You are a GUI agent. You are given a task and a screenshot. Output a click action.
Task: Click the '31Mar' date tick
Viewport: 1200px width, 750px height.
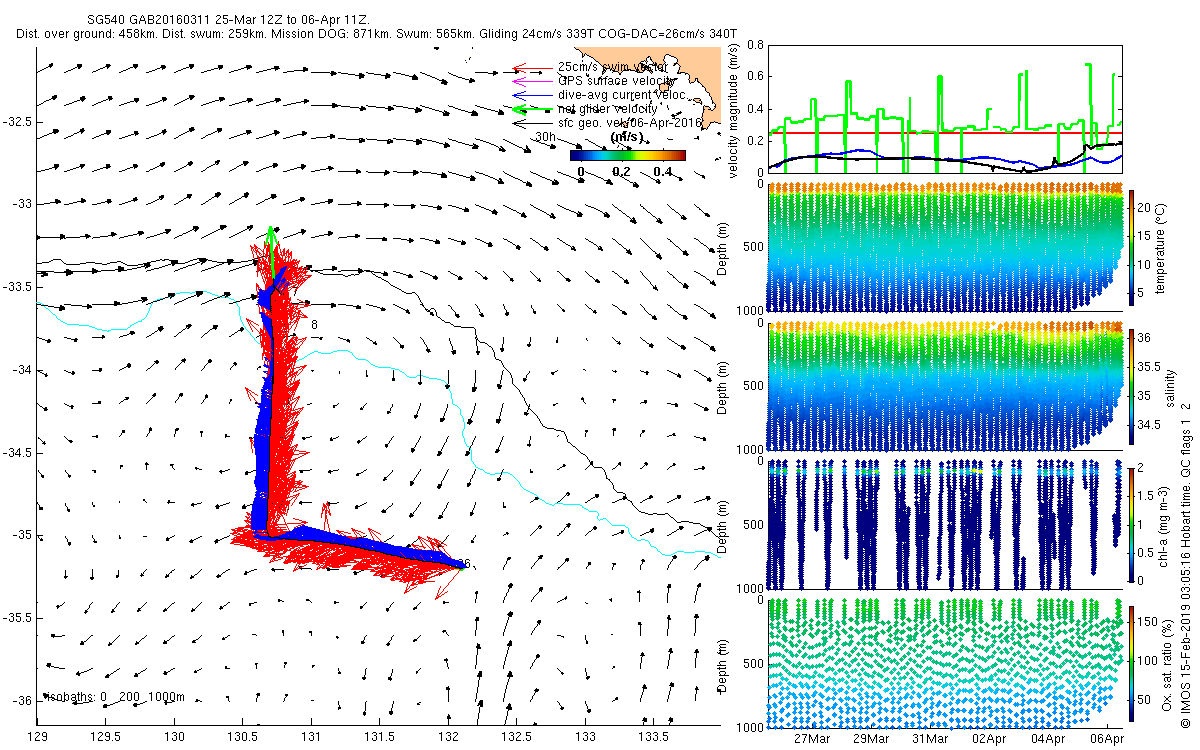click(930, 739)
